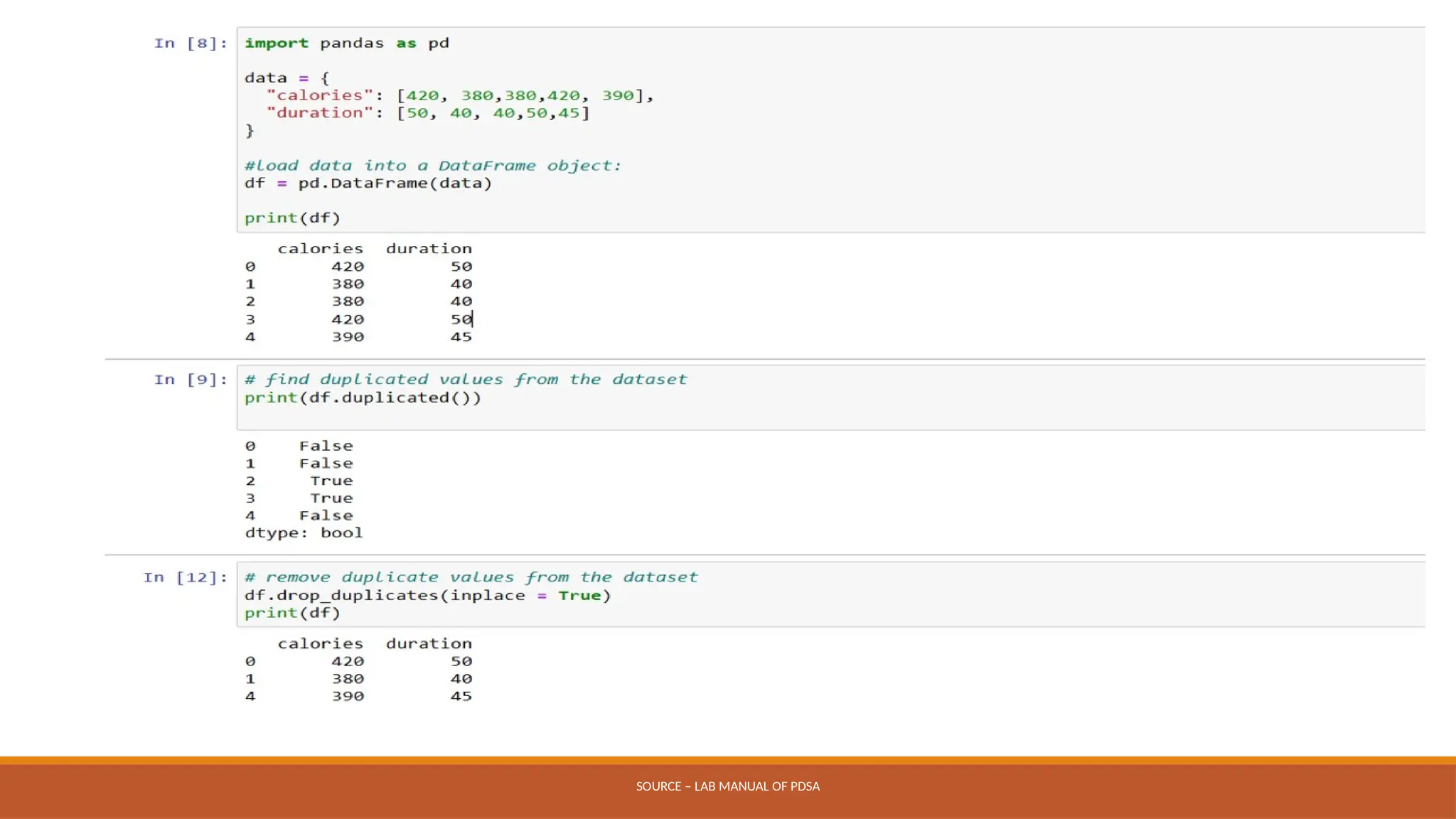Click the print(df.duplicated()) line

(x=363, y=398)
